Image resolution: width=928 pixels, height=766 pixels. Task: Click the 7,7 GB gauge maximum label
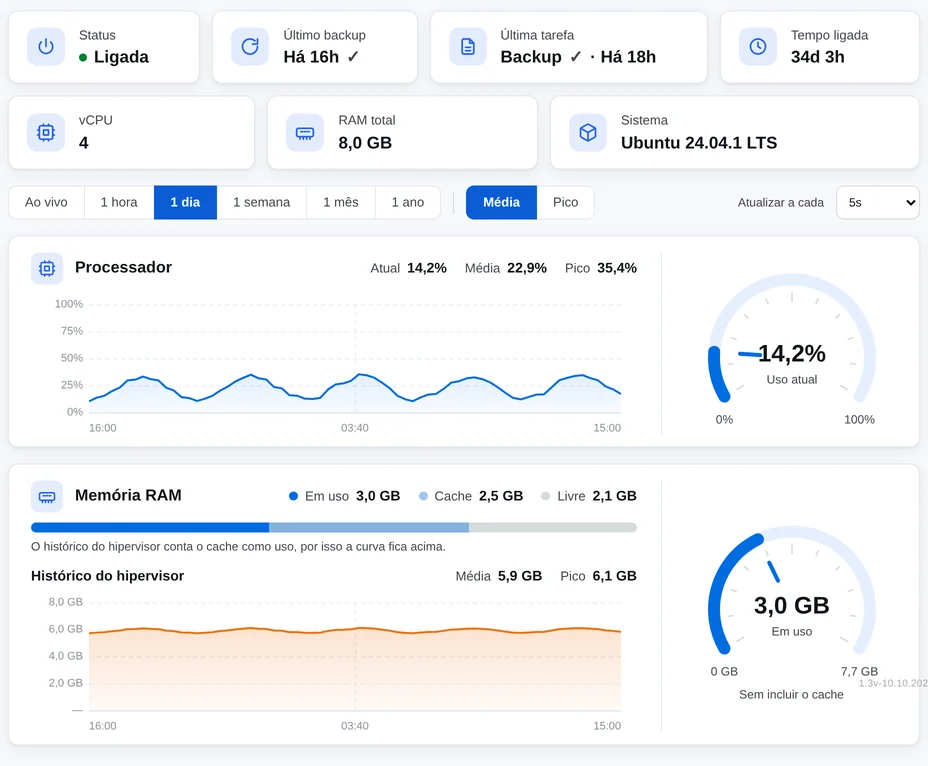tap(859, 671)
